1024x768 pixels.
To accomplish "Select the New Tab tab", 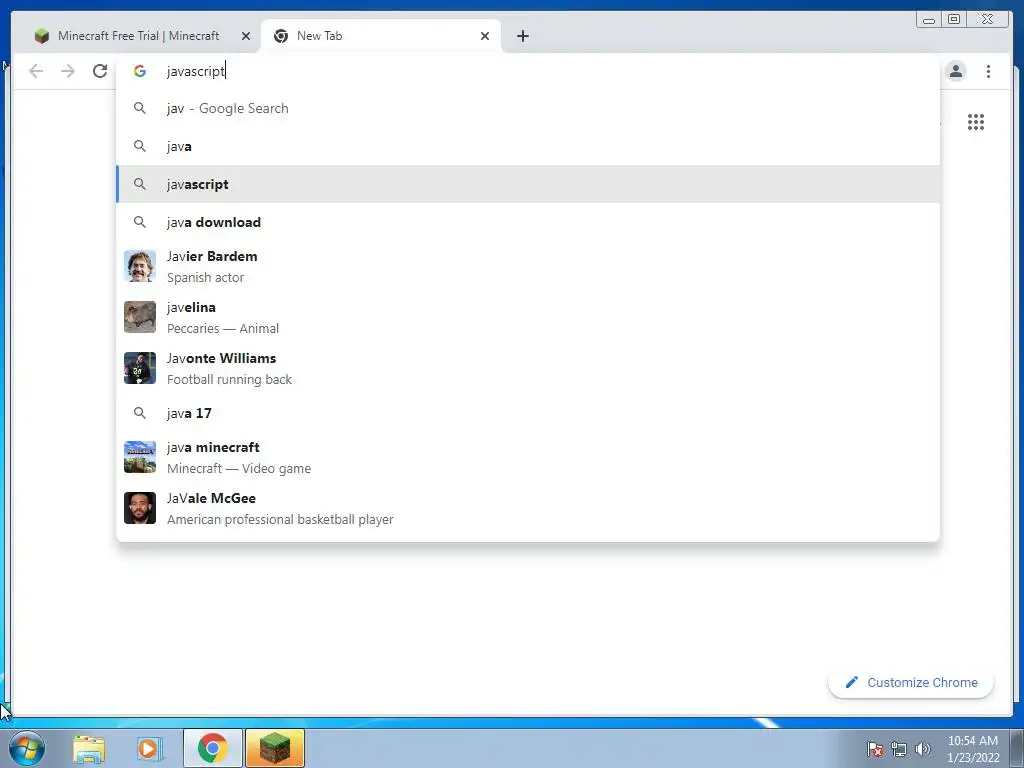I will tap(381, 36).
